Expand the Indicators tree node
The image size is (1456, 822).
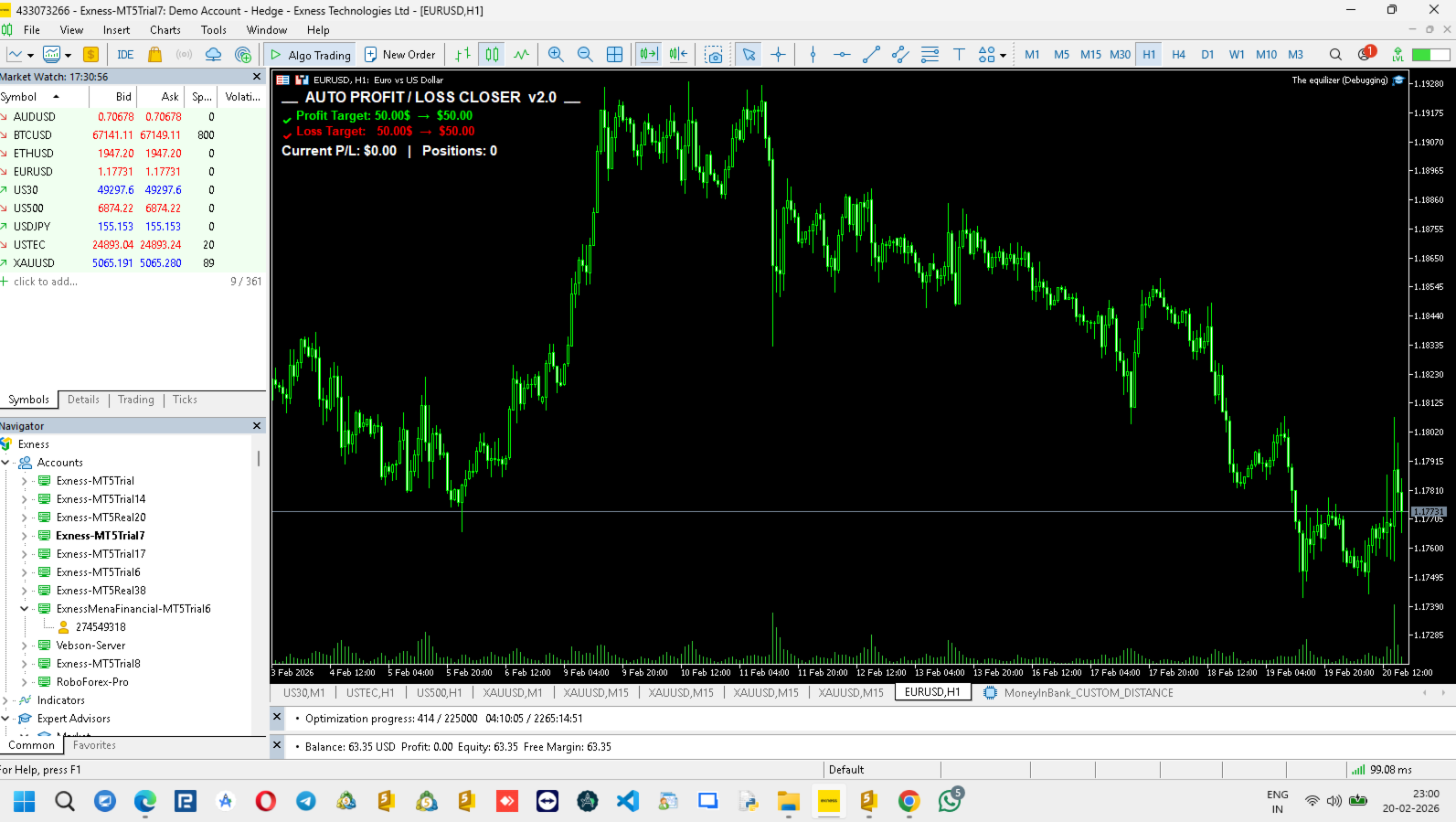click(x=5, y=700)
